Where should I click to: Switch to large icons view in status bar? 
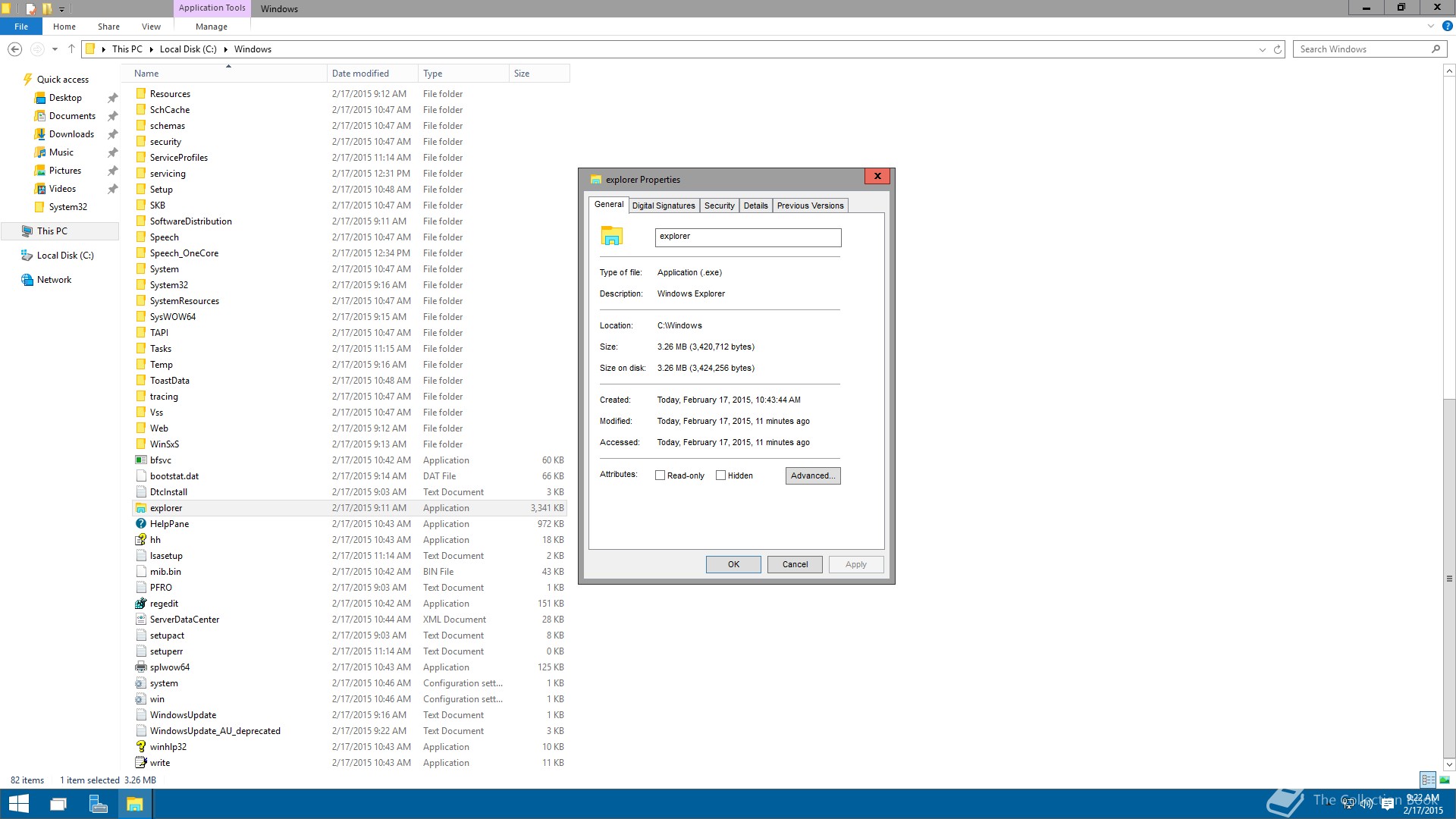(1445, 780)
